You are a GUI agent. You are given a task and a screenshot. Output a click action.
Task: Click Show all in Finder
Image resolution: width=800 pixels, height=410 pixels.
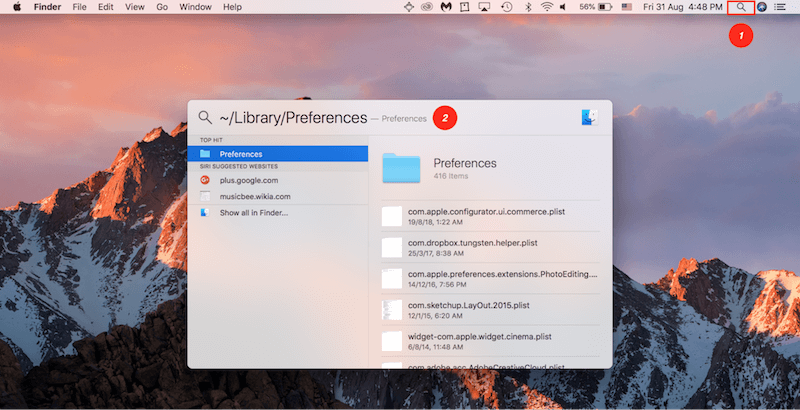pyautogui.click(x=253, y=213)
